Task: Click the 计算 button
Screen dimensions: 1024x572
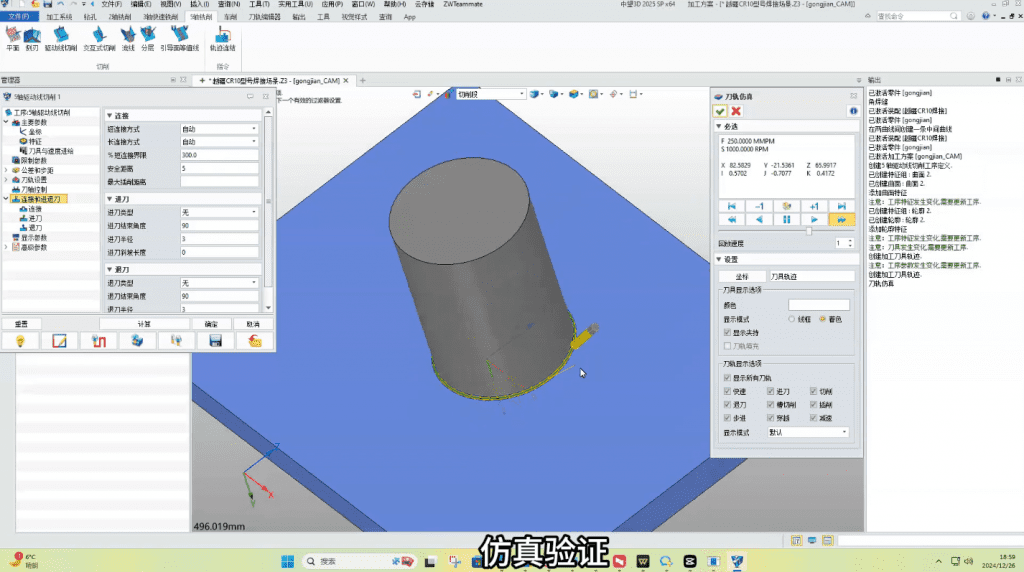Action: [x=143, y=324]
